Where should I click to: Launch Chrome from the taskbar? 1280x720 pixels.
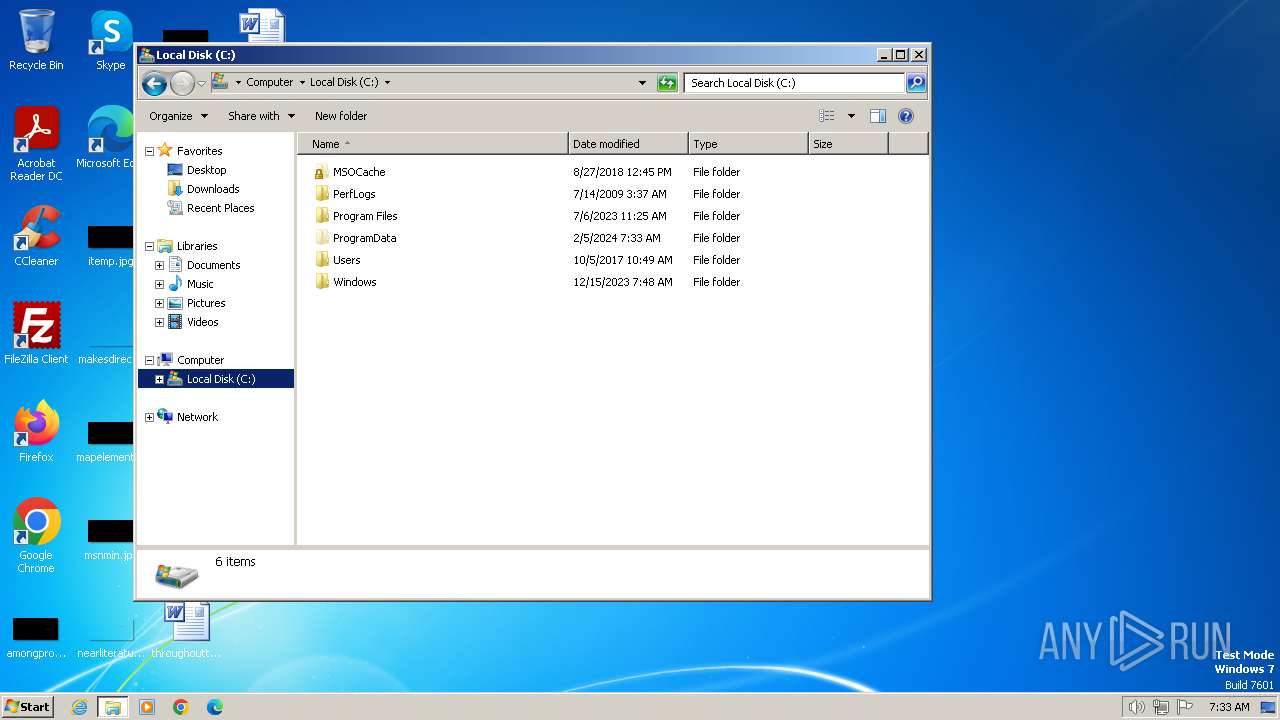coord(181,707)
